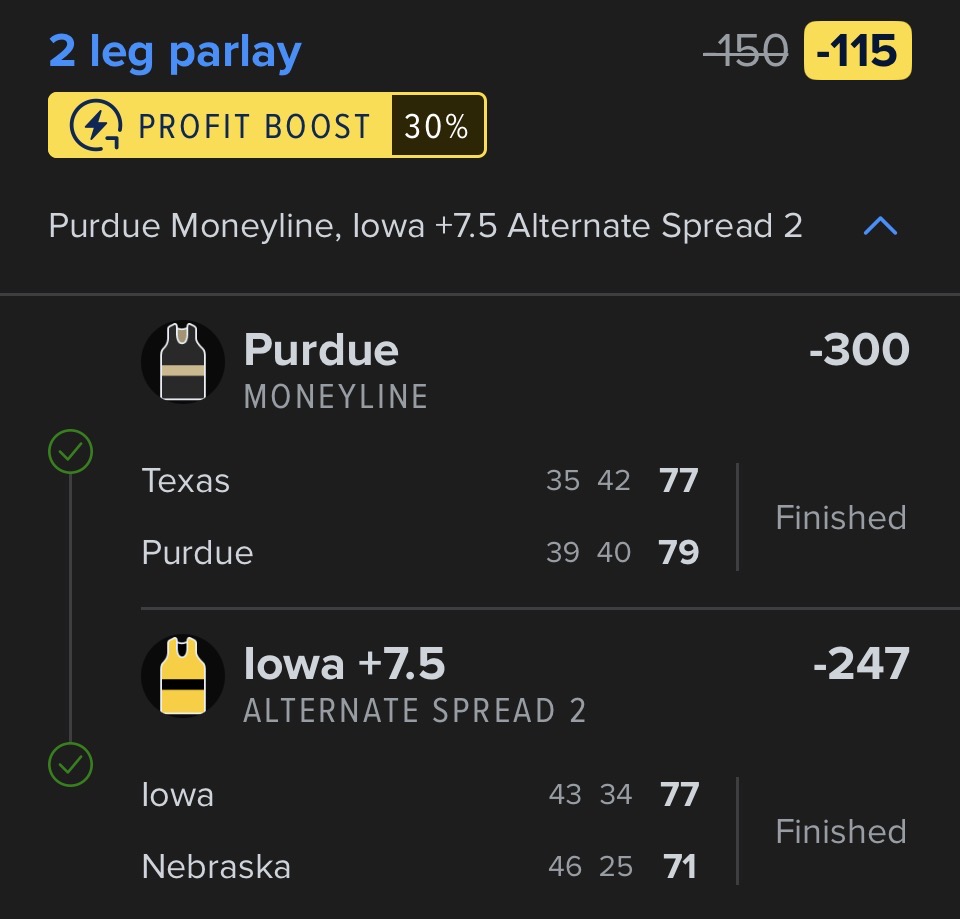Viewport: 960px width, 919px height.
Task: Click the crossed-out 150 original odds
Action: 746,50
